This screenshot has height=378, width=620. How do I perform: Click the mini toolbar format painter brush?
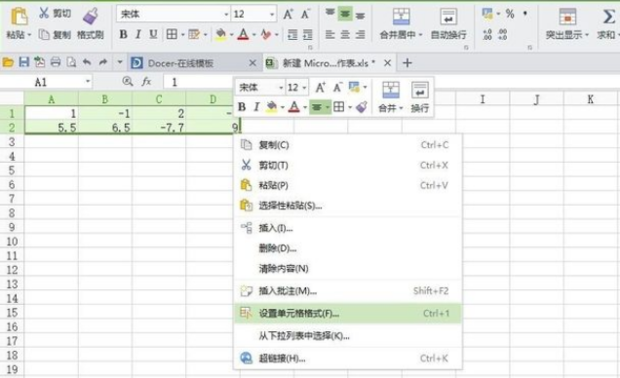tap(361, 107)
